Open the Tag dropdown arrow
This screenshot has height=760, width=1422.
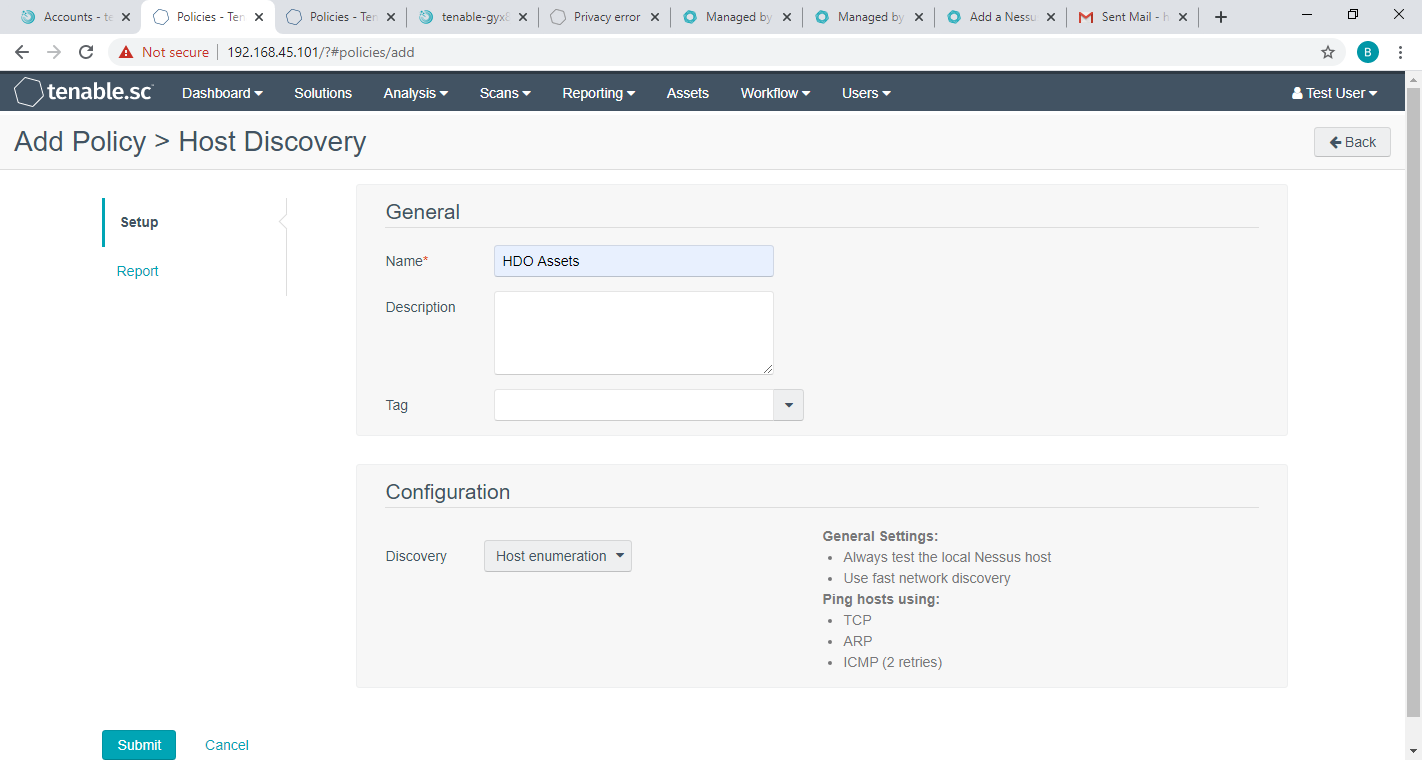pyautogui.click(x=789, y=405)
